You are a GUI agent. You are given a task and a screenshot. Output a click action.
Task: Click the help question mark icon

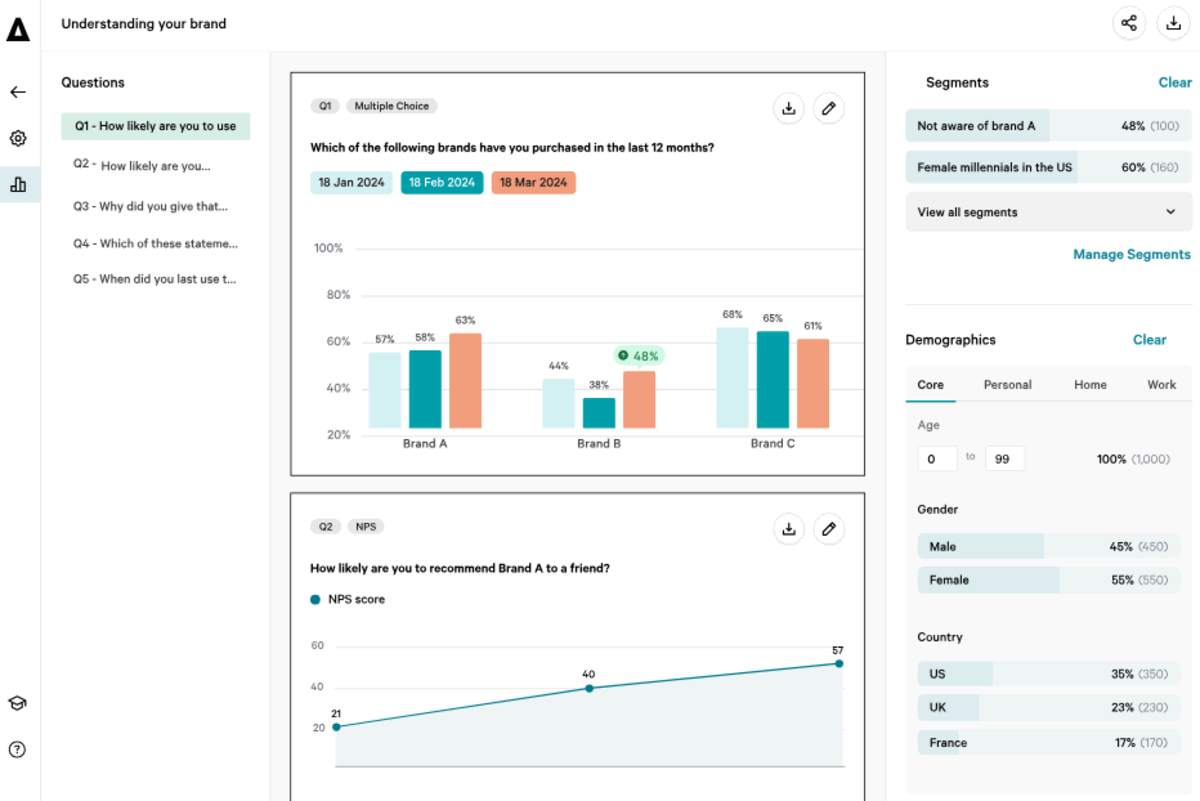tap(17, 749)
